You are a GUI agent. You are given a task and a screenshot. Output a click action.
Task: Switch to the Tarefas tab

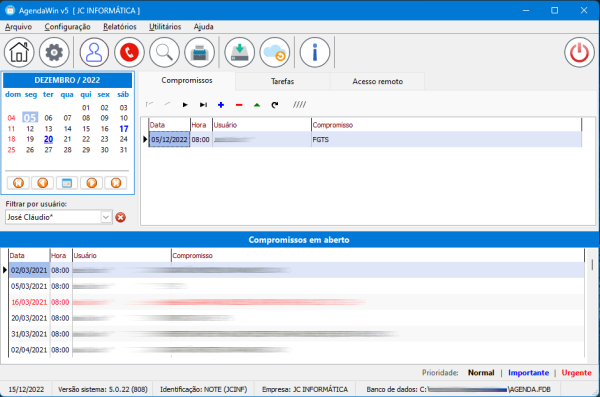click(x=282, y=81)
